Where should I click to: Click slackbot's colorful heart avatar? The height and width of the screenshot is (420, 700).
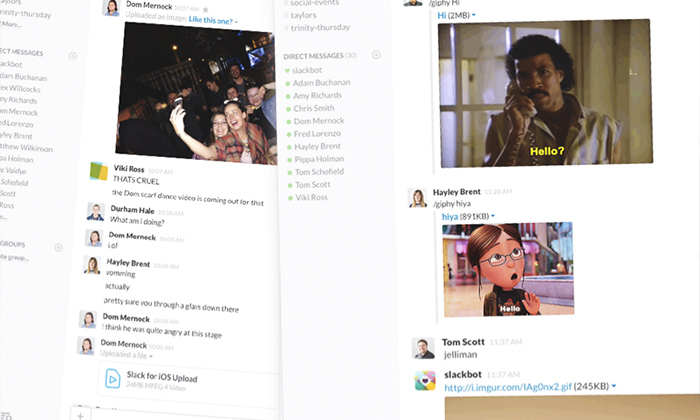(x=425, y=381)
